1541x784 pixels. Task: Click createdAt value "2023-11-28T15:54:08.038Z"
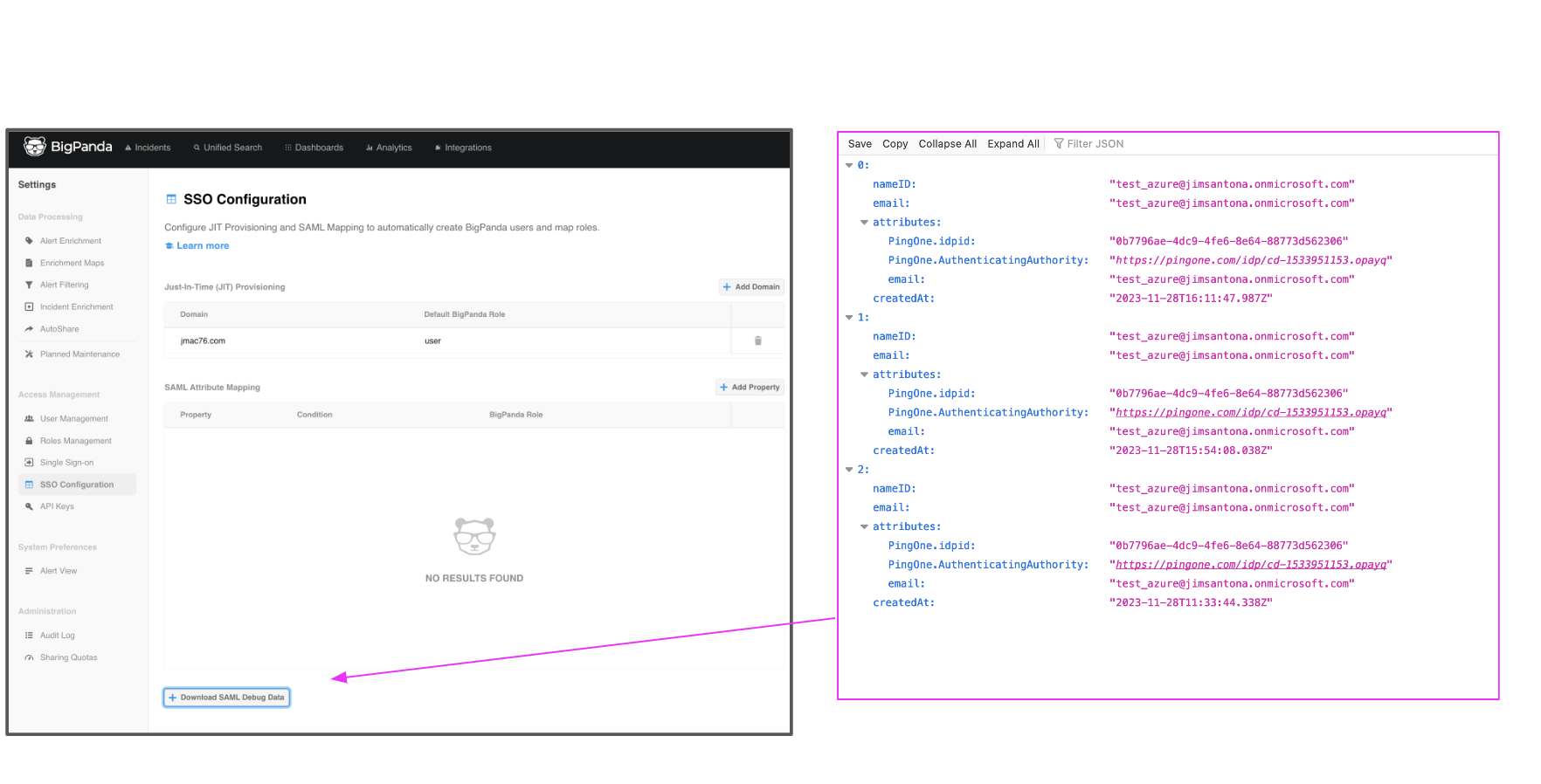point(1191,450)
